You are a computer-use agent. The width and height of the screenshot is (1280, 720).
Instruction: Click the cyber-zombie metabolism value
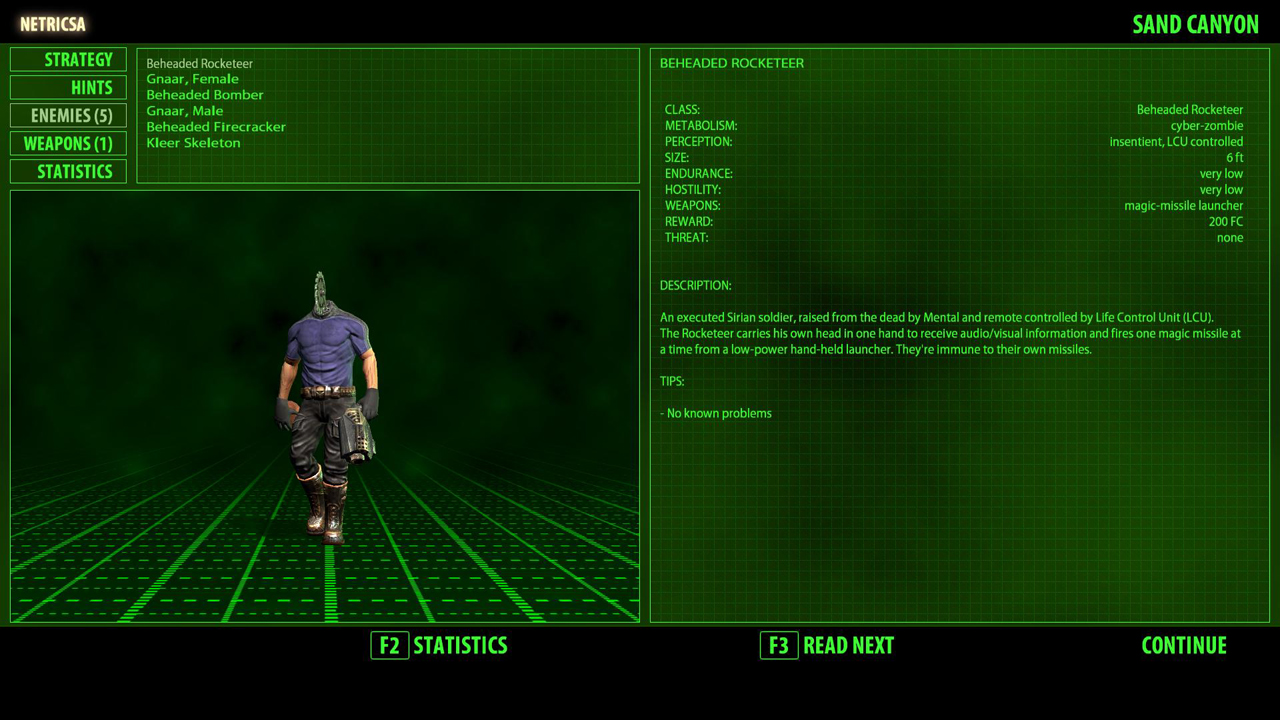click(1207, 126)
